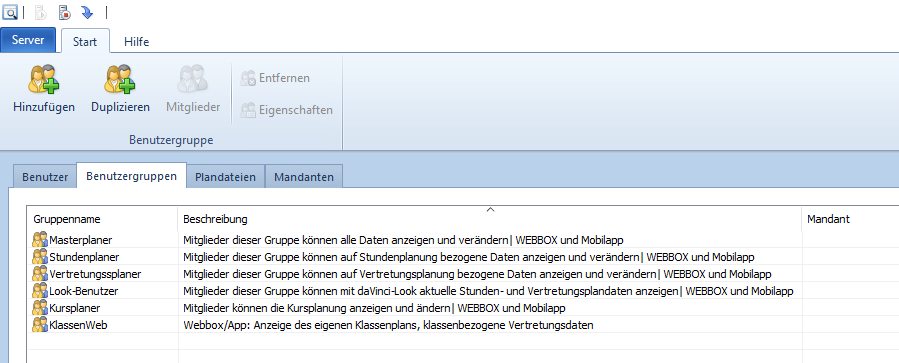Image resolution: width=899 pixels, height=363 pixels.
Task: Click the sort arrow above the Beschreibung column
Action: (490, 210)
